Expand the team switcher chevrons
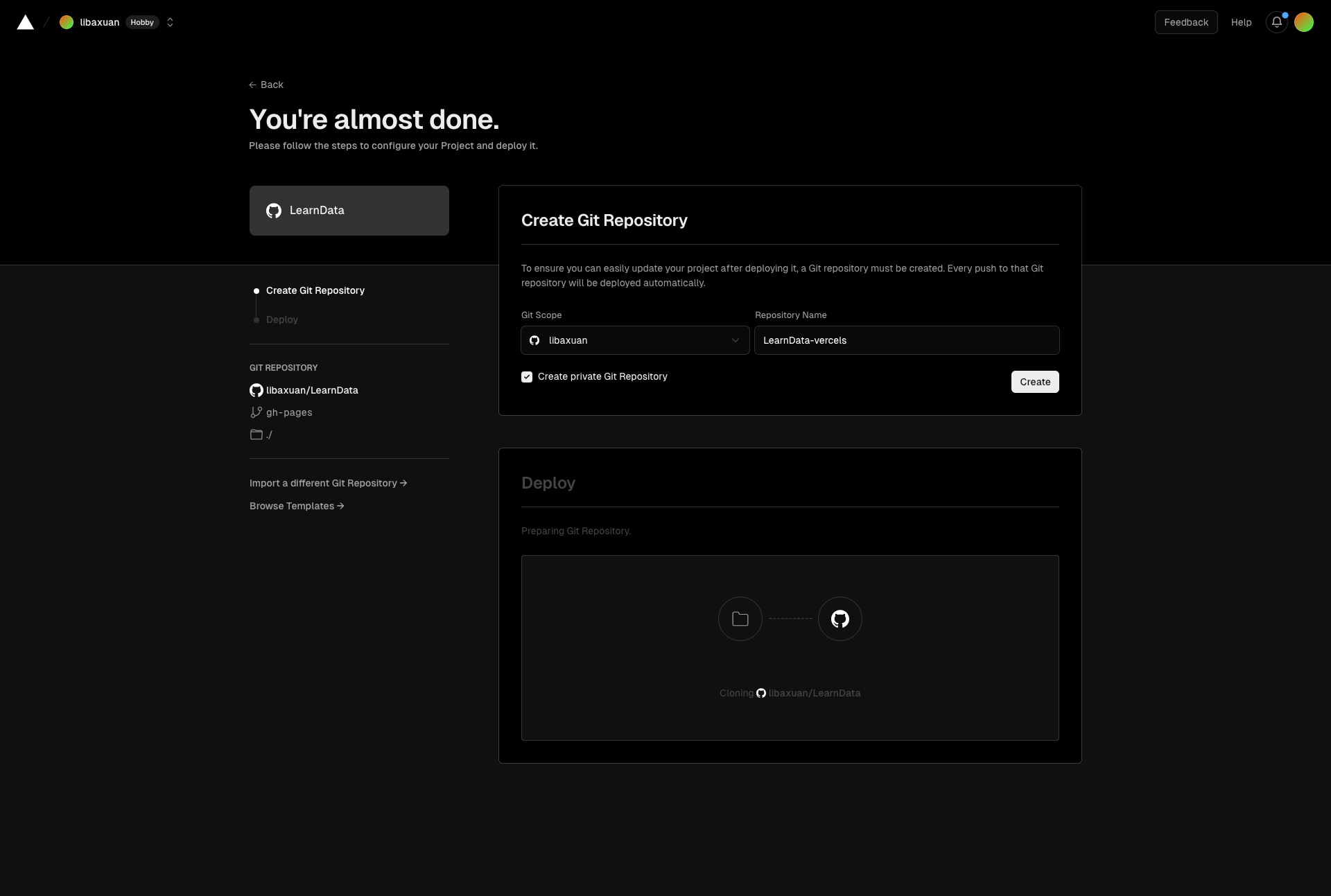The image size is (1331, 896). [170, 22]
